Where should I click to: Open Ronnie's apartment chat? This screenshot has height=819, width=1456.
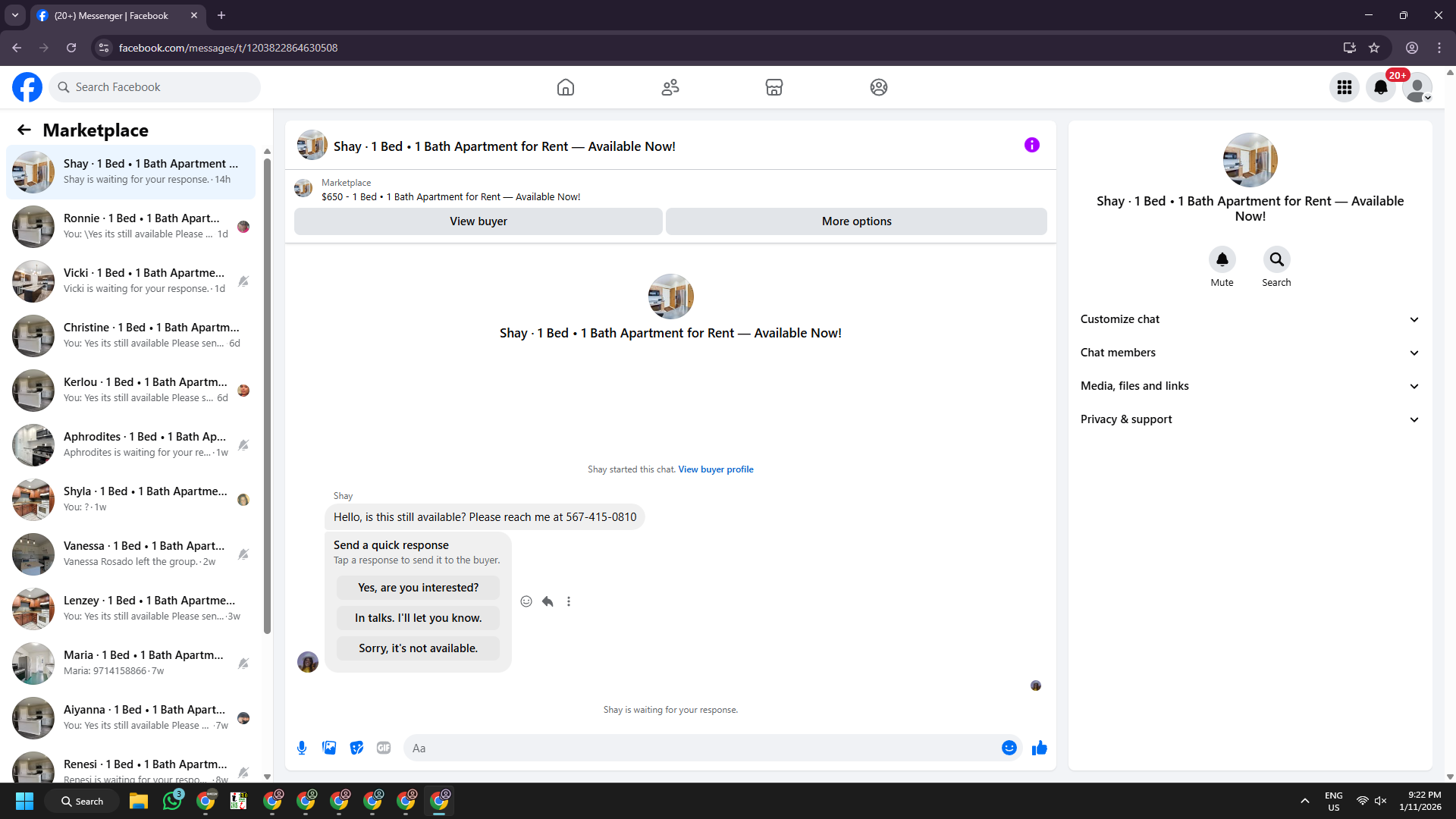pyautogui.click(x=131, y=227)
